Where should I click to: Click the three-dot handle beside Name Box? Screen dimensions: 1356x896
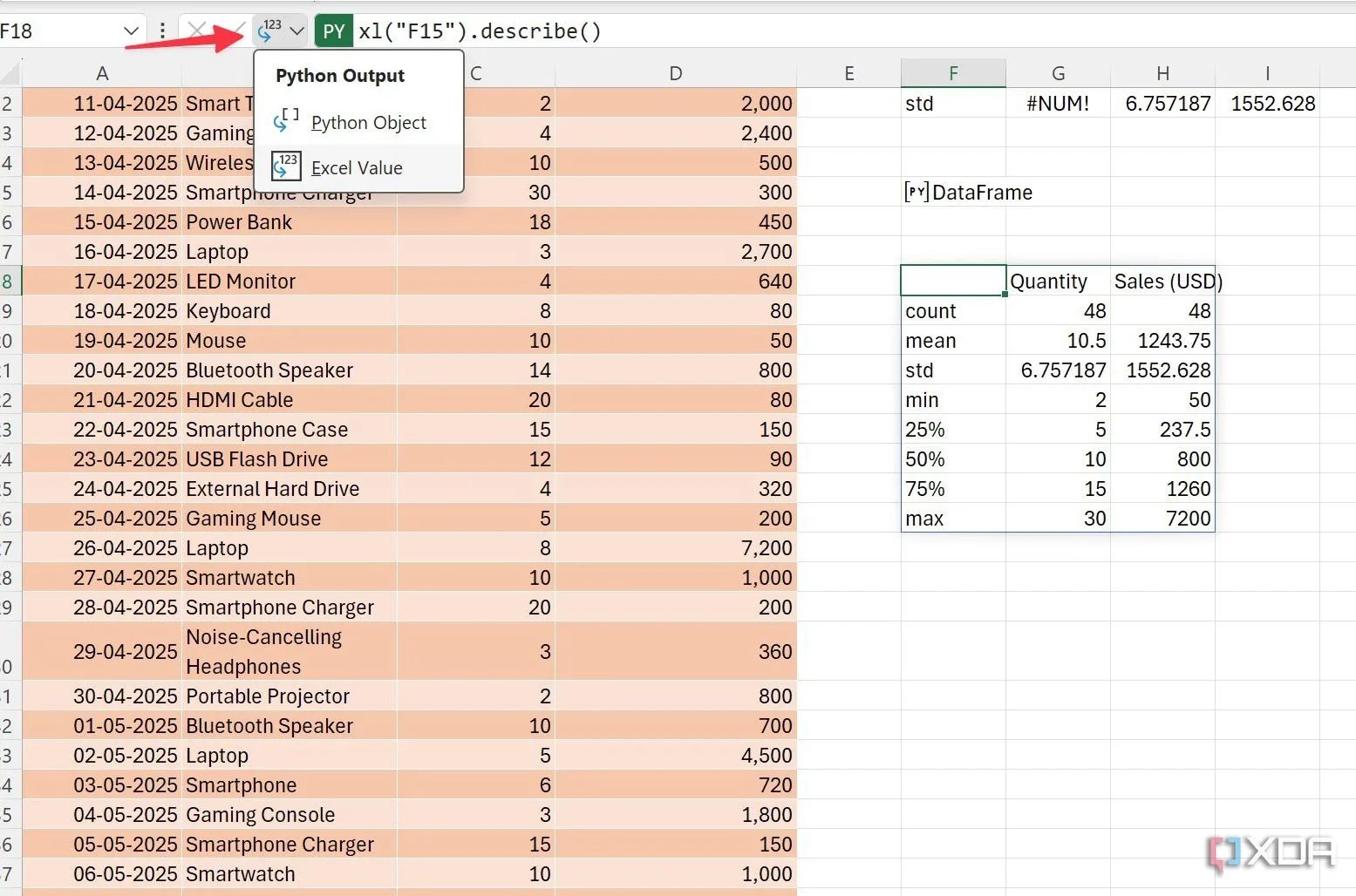[162, 31]
